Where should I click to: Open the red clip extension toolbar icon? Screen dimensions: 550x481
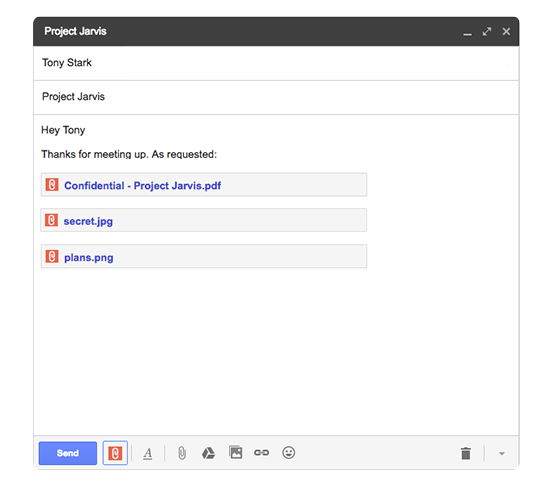coord(115,453)
